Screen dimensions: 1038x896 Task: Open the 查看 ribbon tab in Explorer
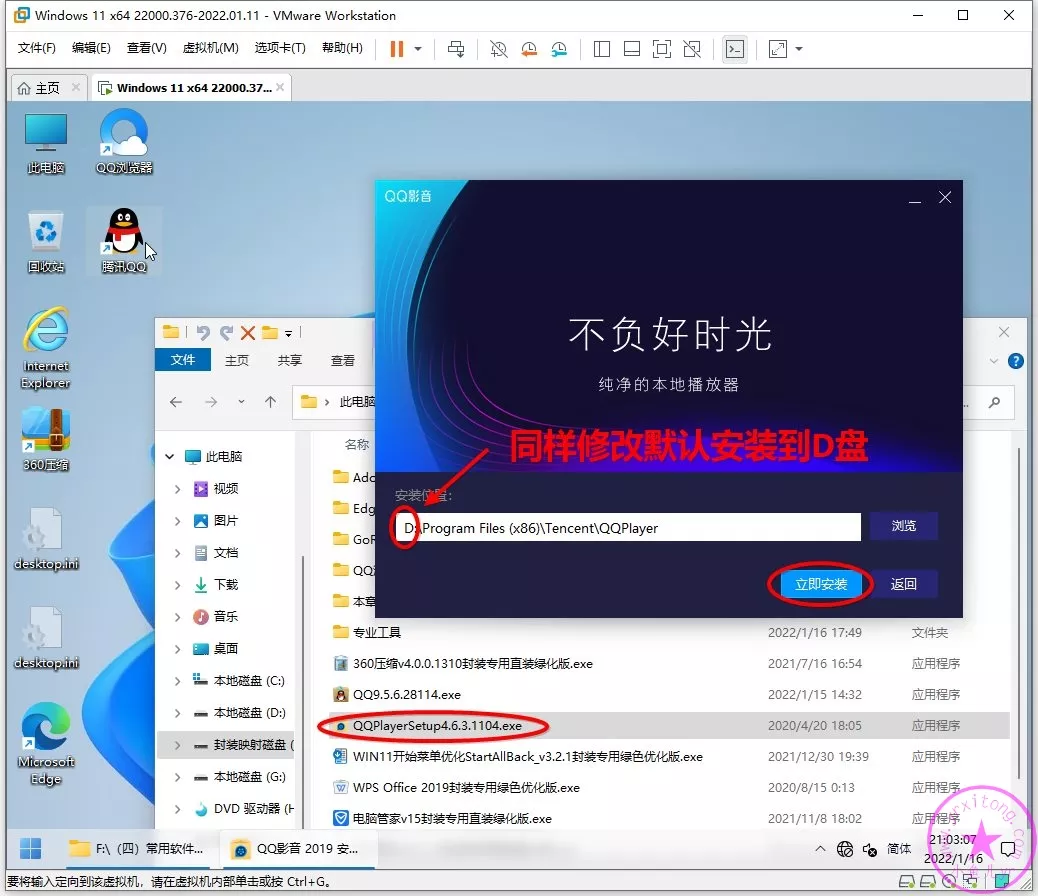[x=343, y=360]
